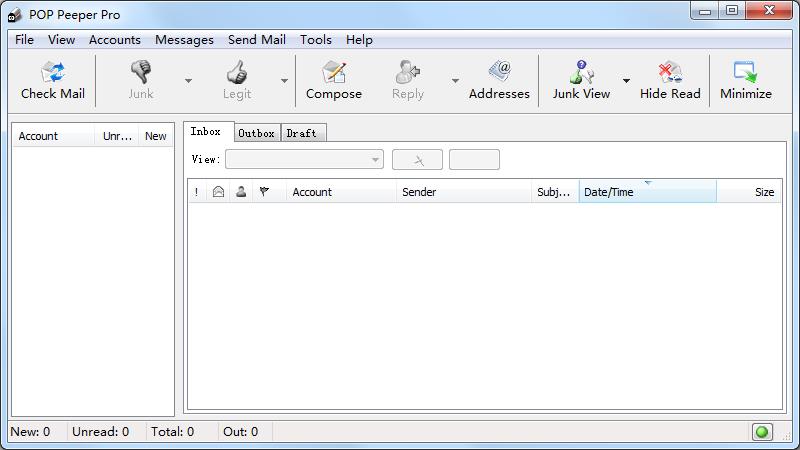
Task: Toggle Hide Read messages
Action: point(670,81)
